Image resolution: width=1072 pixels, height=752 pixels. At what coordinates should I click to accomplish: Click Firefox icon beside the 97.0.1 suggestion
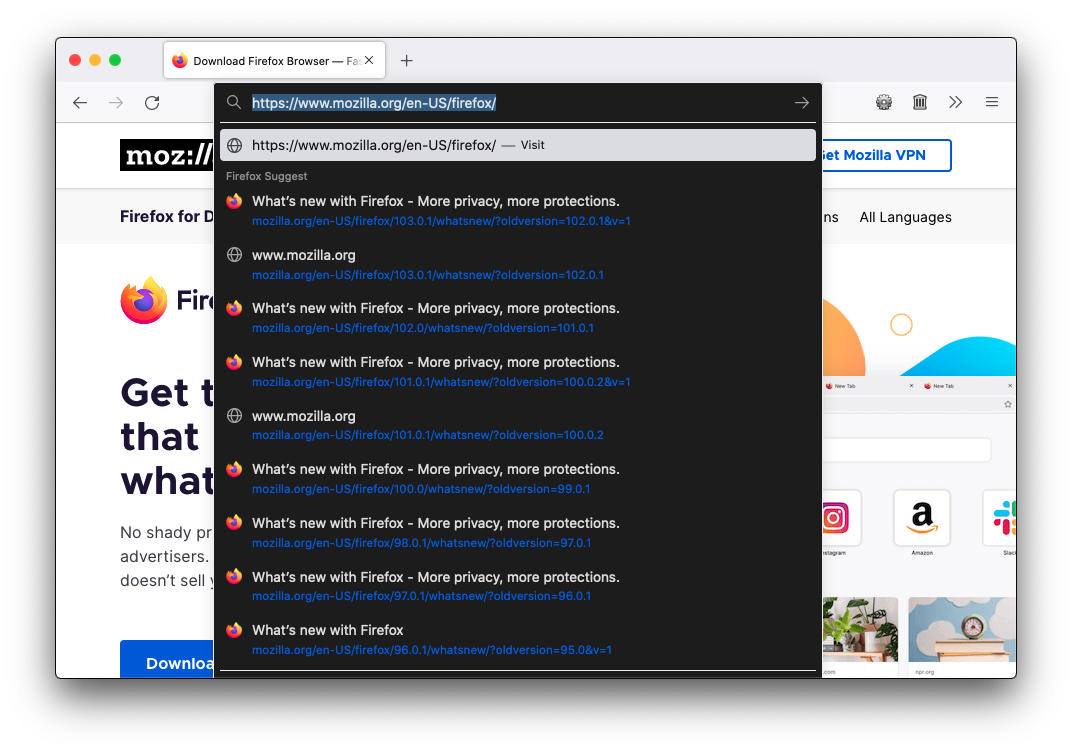point(234,576)
